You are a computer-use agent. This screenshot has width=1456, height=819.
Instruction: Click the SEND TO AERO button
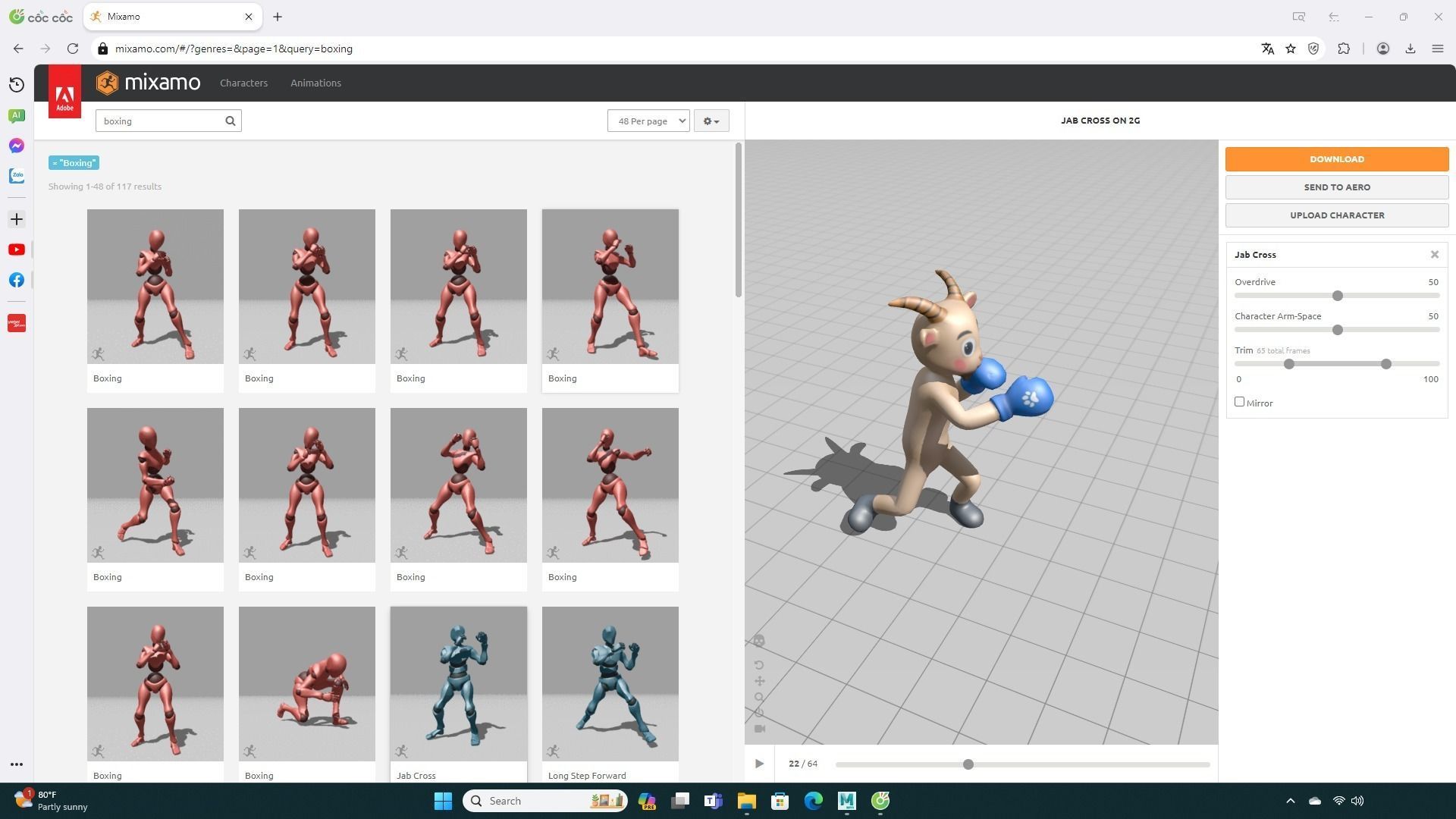(x=1337, y=187)
